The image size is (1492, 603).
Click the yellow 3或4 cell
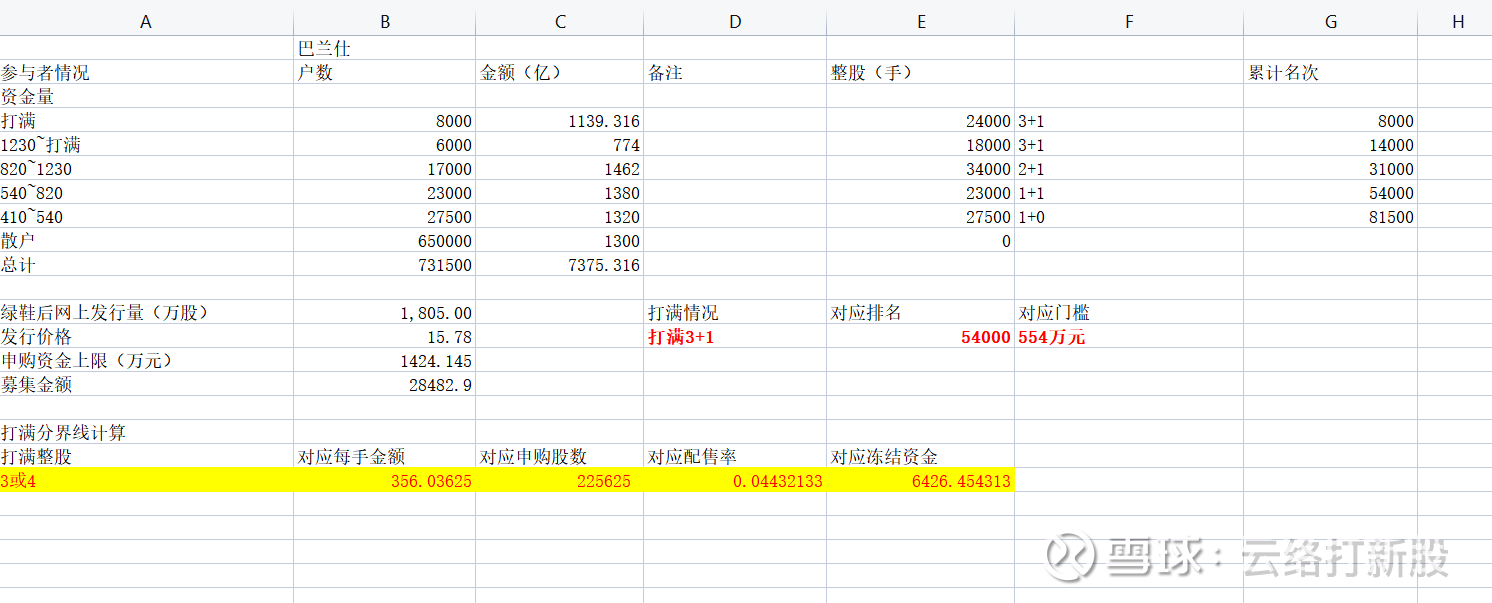pyautogui.click(x=146, y=480)
